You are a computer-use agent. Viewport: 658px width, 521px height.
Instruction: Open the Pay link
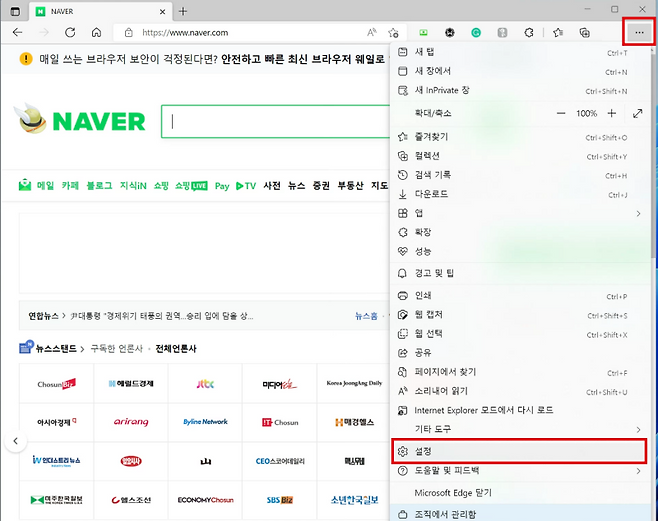click(x=222, y=186)
